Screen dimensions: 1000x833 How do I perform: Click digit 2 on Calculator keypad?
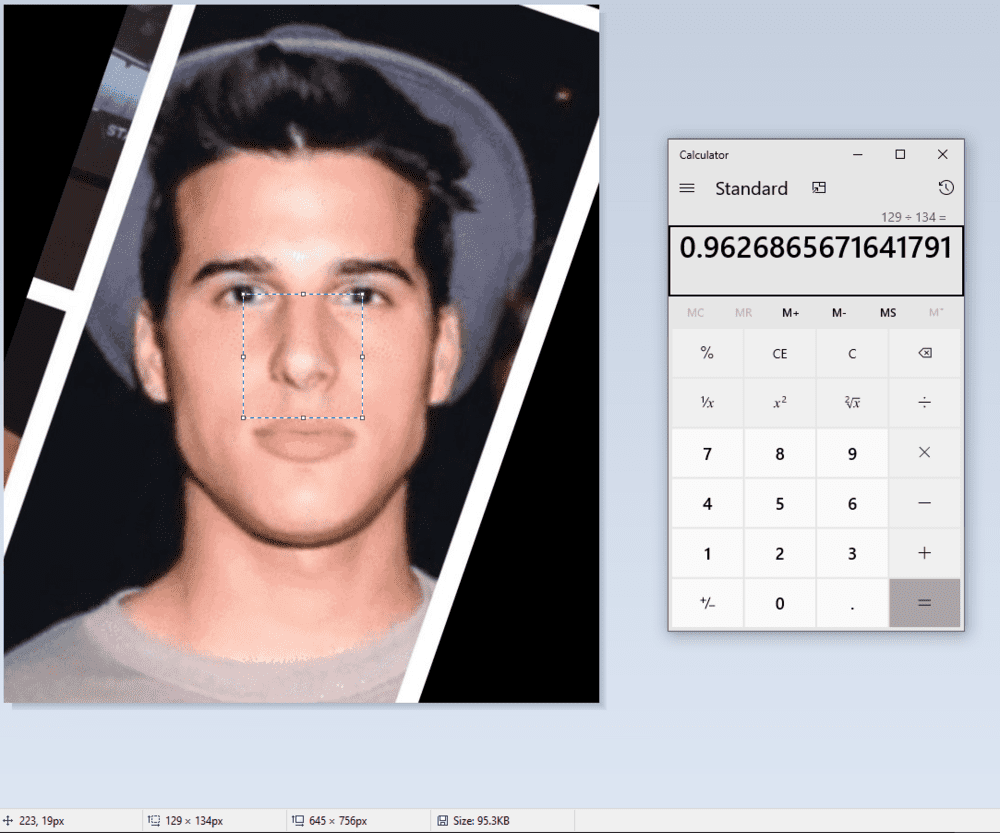coord(779,553)
